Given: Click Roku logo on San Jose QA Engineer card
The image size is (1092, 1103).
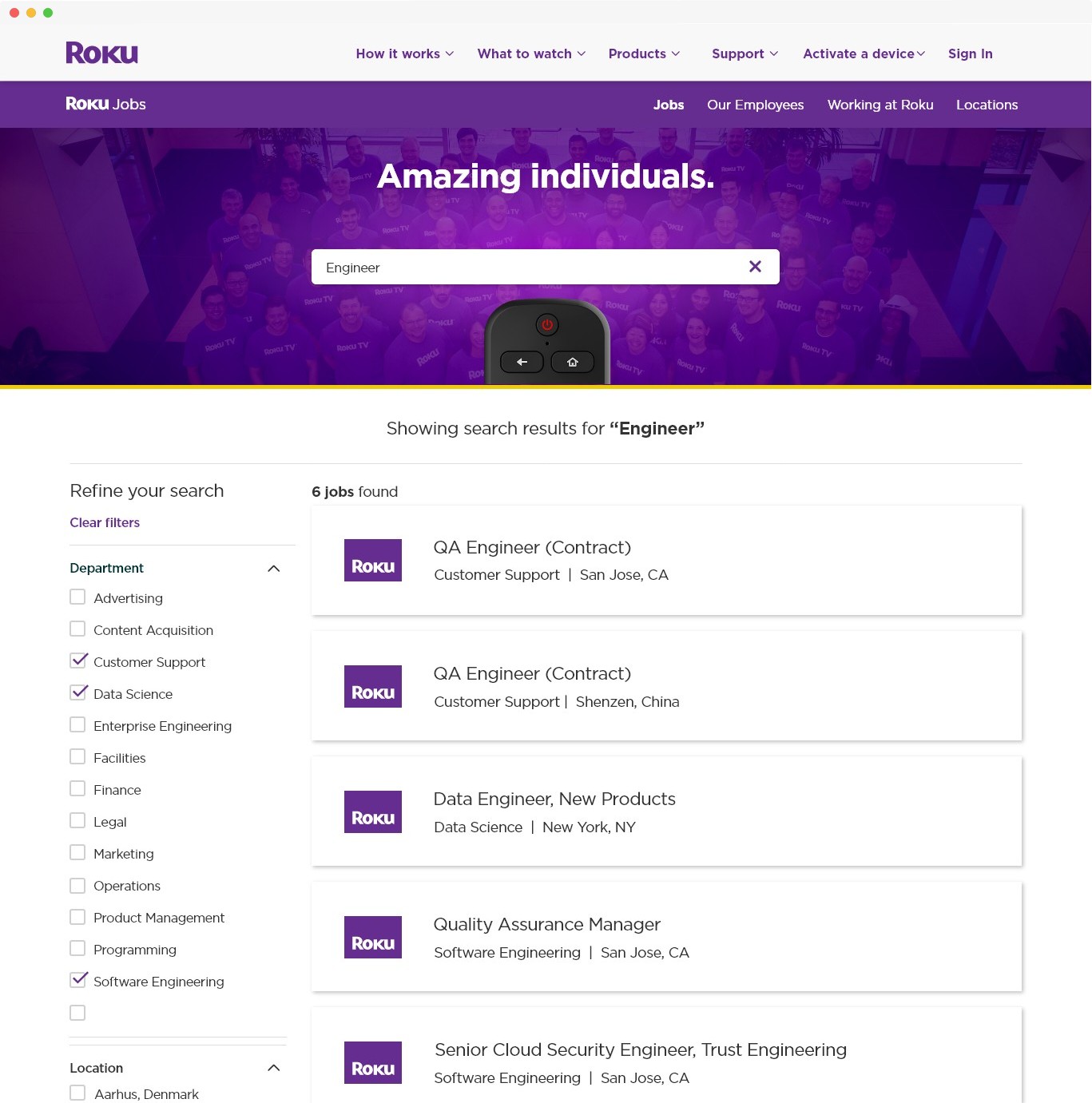Looking at the screenshot, I should [x=373, y=560].
